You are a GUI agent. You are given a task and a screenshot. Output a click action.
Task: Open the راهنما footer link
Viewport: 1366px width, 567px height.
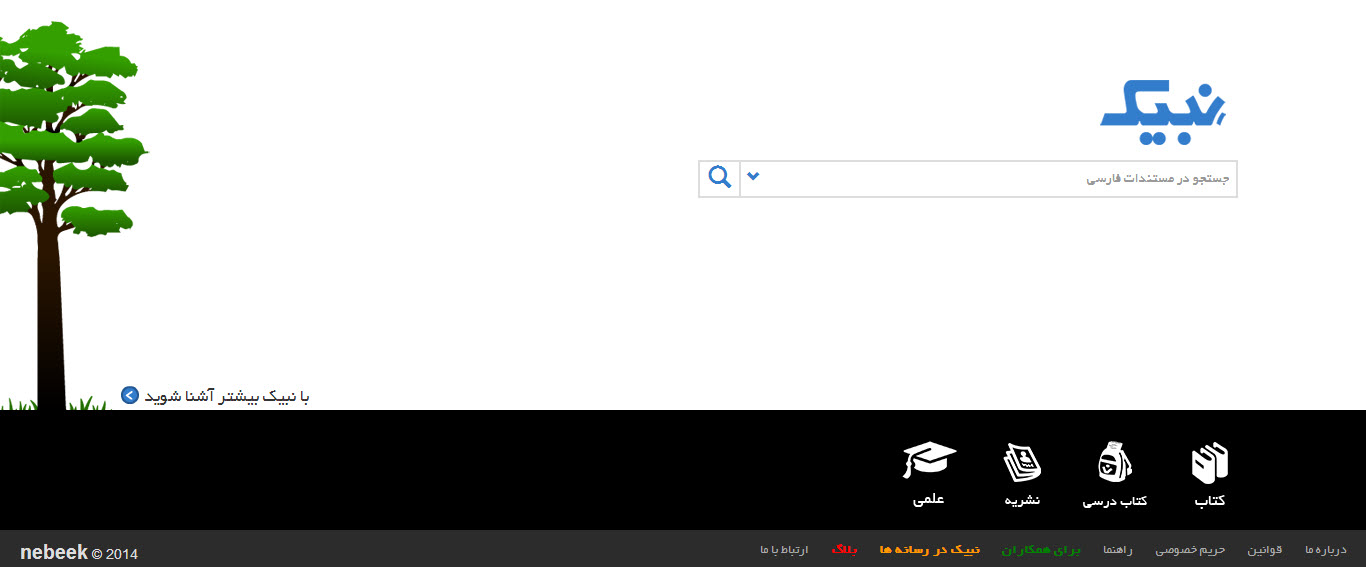click(x=1118, y=550)
